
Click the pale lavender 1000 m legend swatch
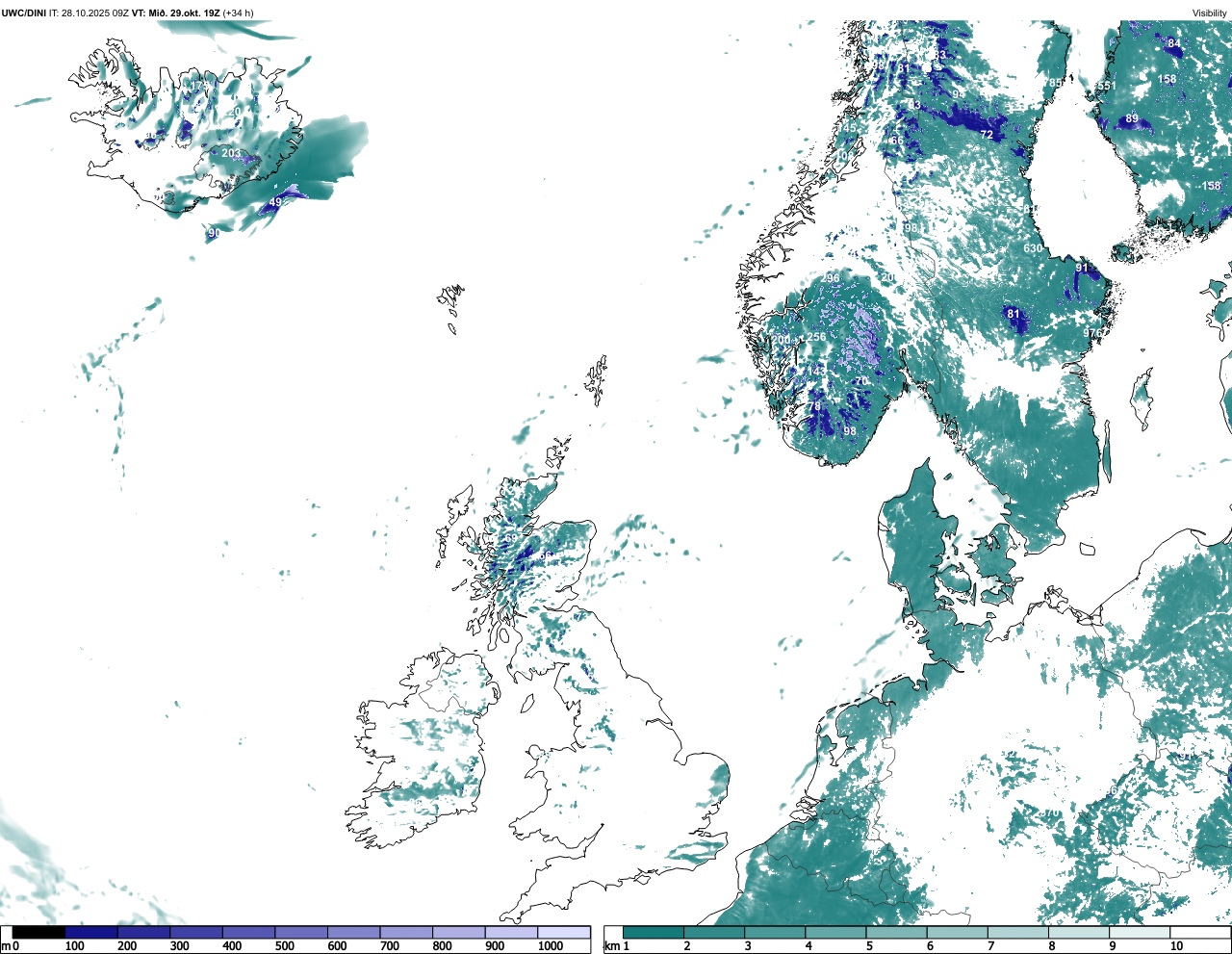[x=563, y=932]
